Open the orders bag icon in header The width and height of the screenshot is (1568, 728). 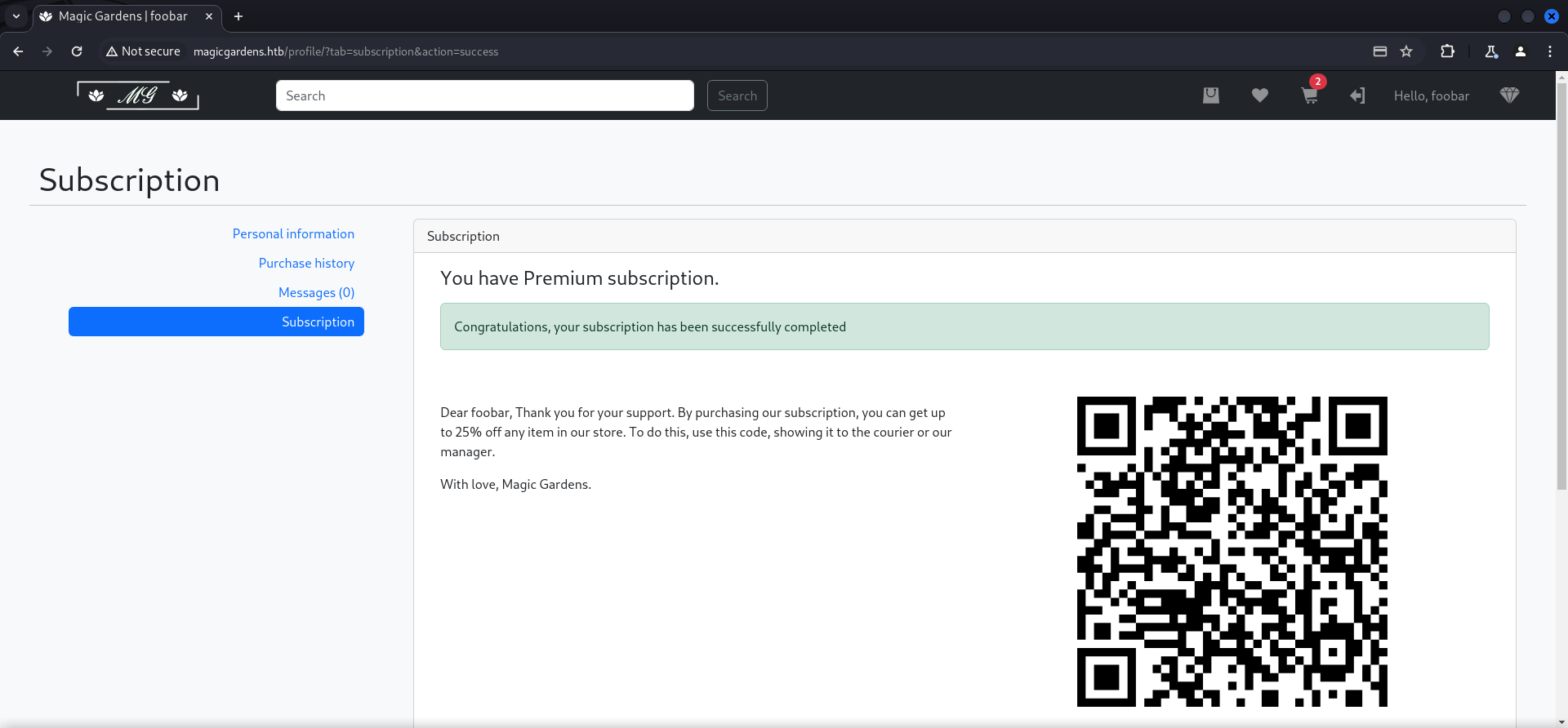point(1211,95)
